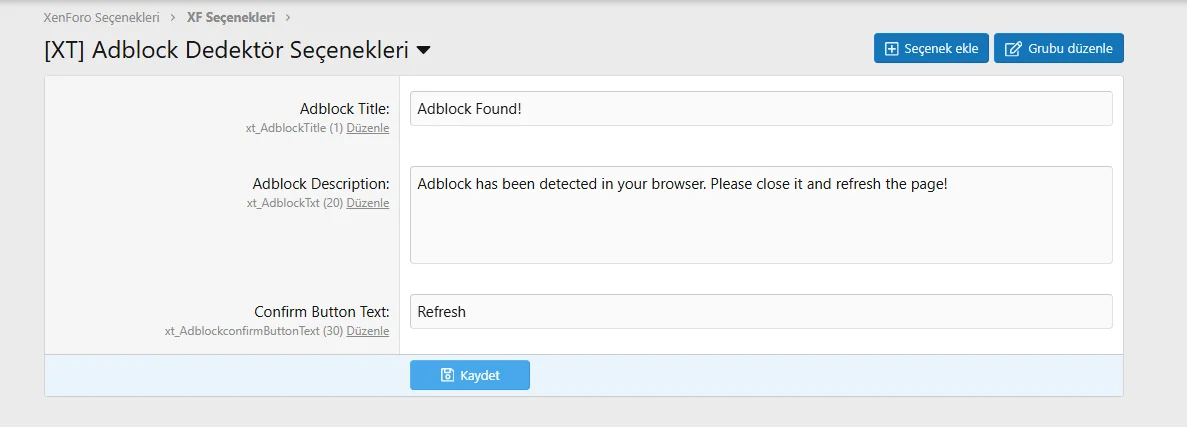
Task: Focus the Adblock Title text field
Action: tap(760, 109)
